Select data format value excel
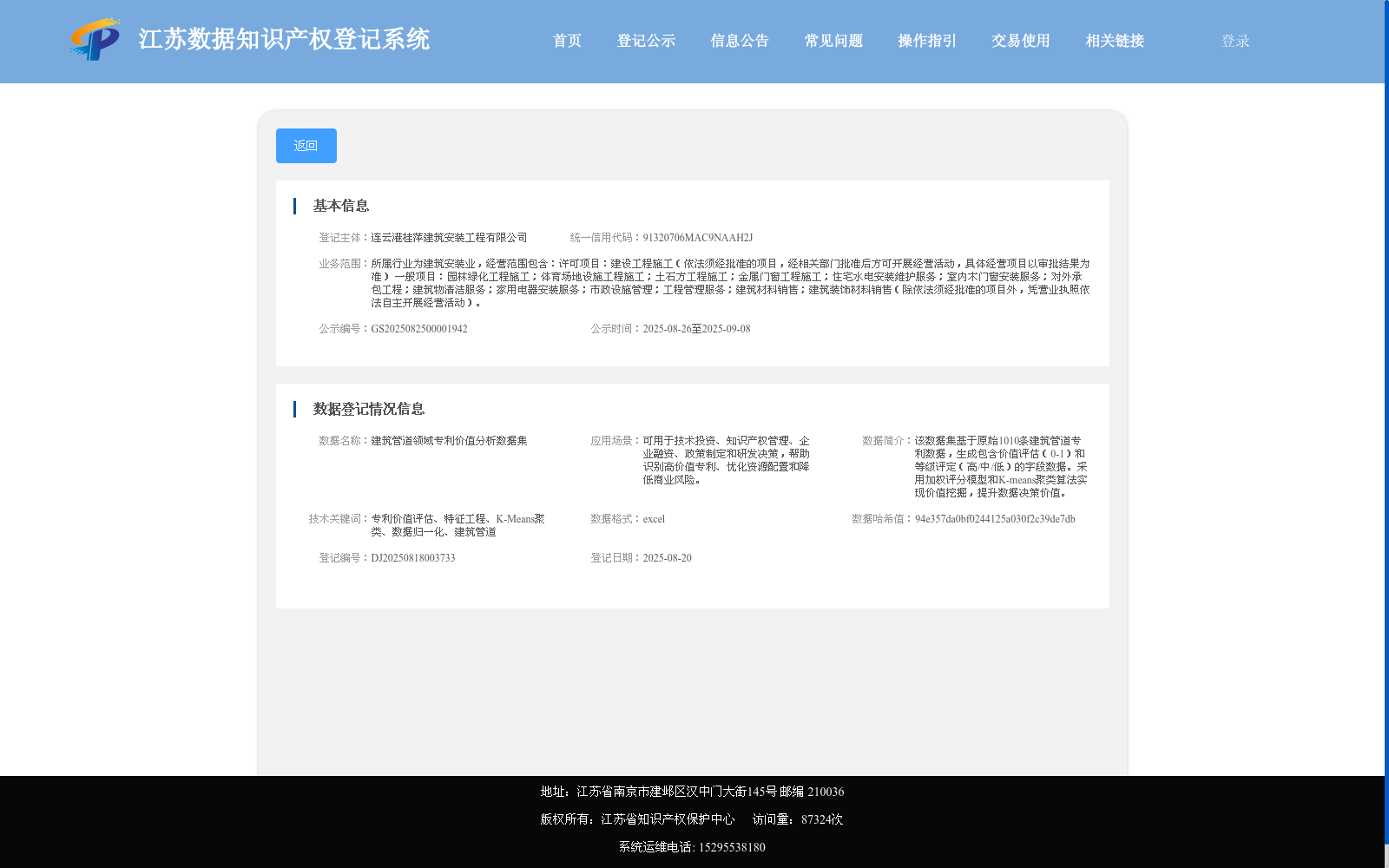Image resolution: width=1389 pixels, height=868 pixels. (654, 519)
